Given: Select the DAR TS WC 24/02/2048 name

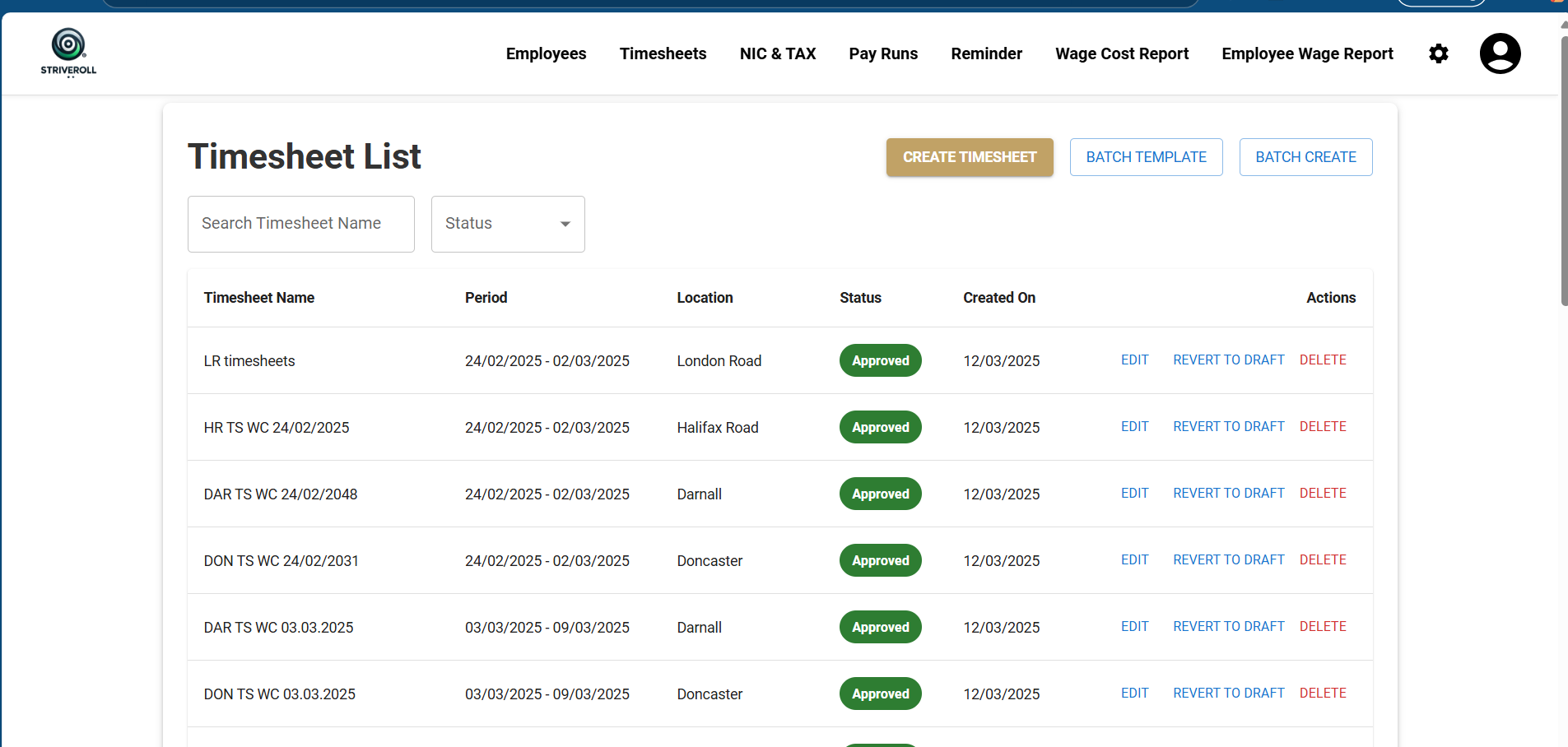Looking at the screenshot, I should (x=281, y=494).
